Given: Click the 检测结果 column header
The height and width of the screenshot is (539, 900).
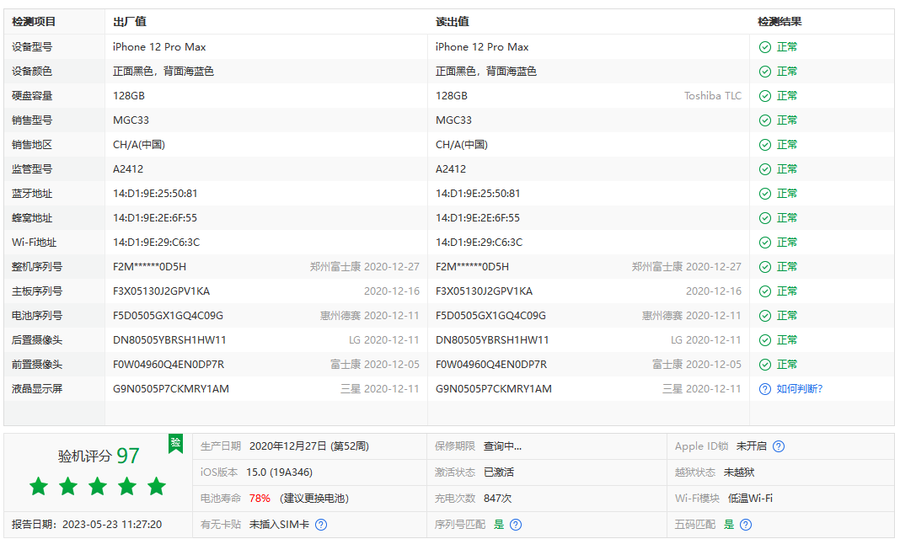Looking at the screenshot, I should pyautogui.click(x=779, y=22).
